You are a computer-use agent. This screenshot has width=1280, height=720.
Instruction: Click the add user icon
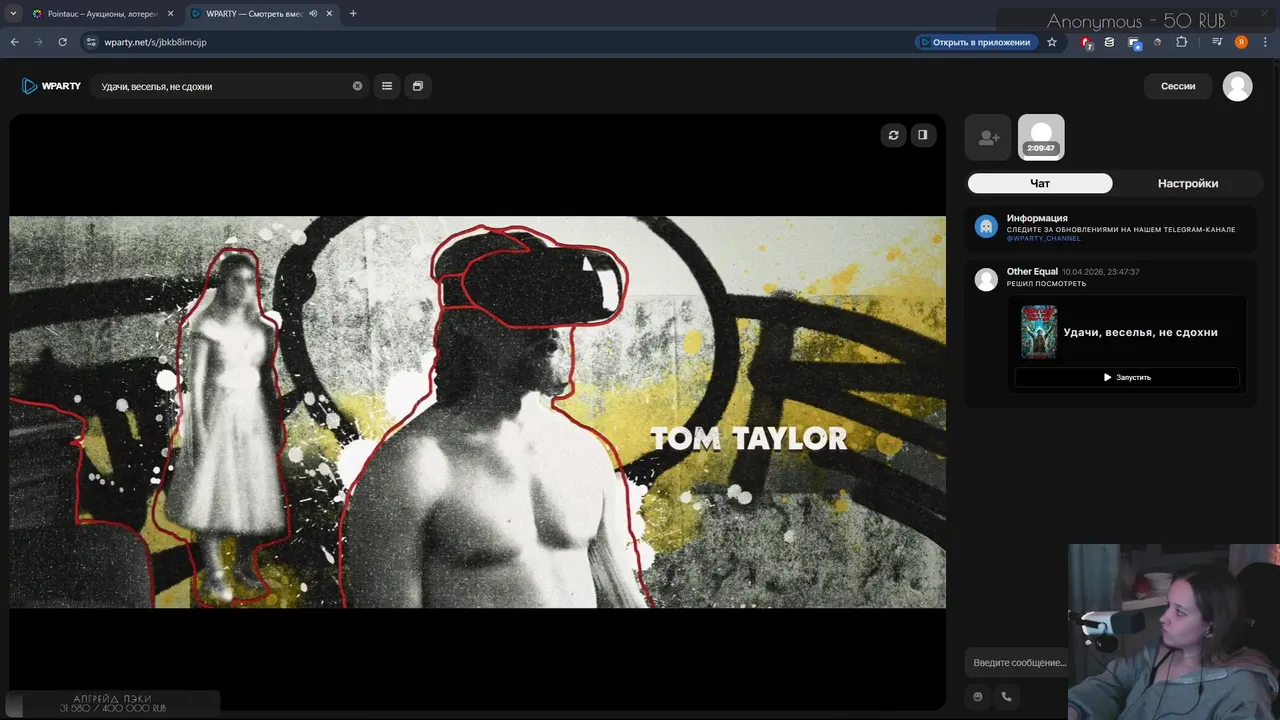tap(988, 138)
